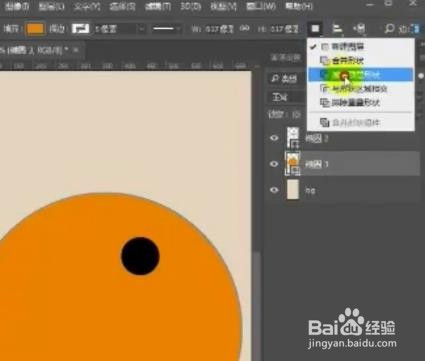Open the Type (Y) menu

pos(86,6)
